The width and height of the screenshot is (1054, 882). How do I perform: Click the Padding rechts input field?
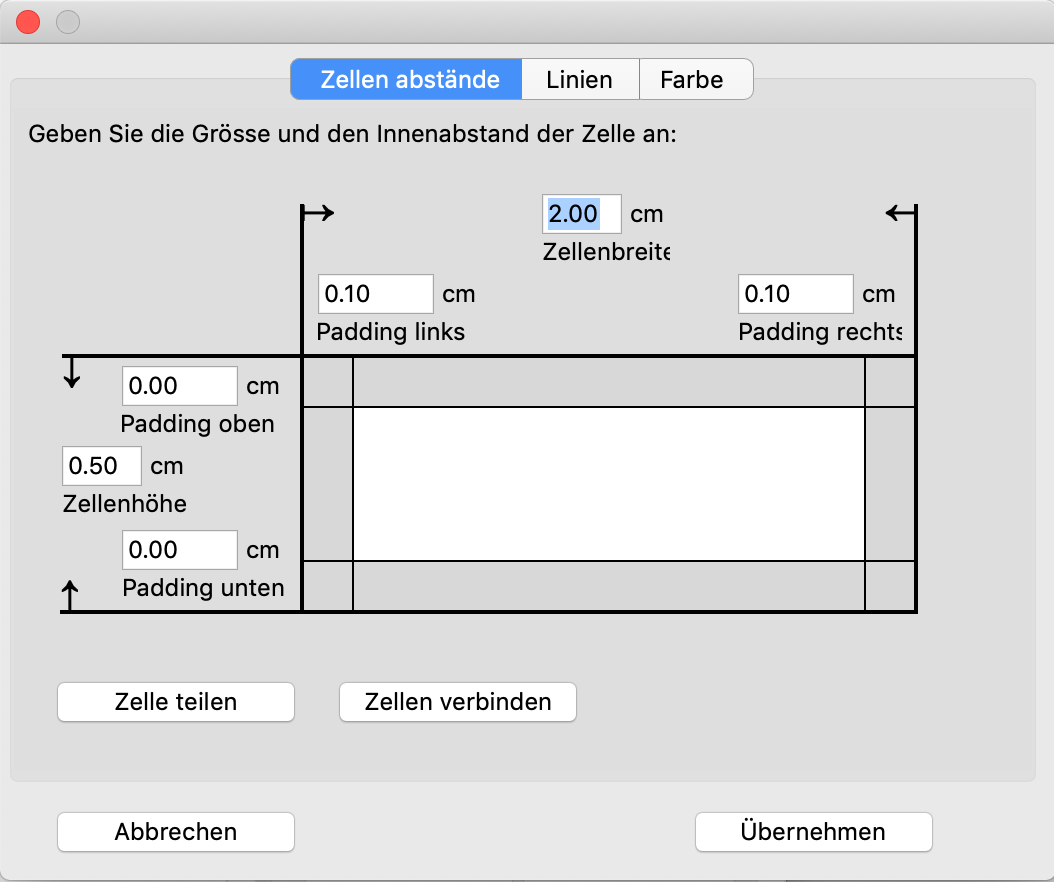(795, 294)
